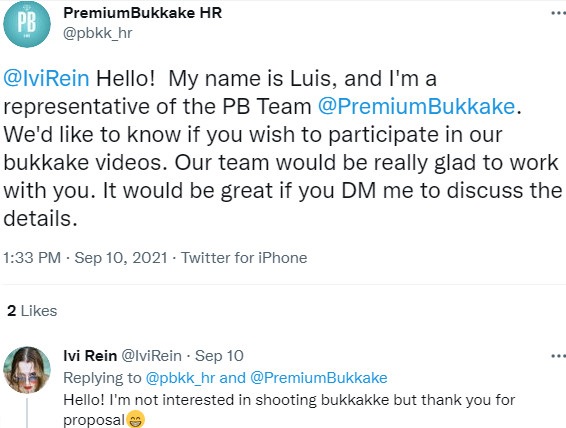Click @pbkk_hr in the Replying to line
This screenshot has height=428, width=566.
(x=180, y=378)
